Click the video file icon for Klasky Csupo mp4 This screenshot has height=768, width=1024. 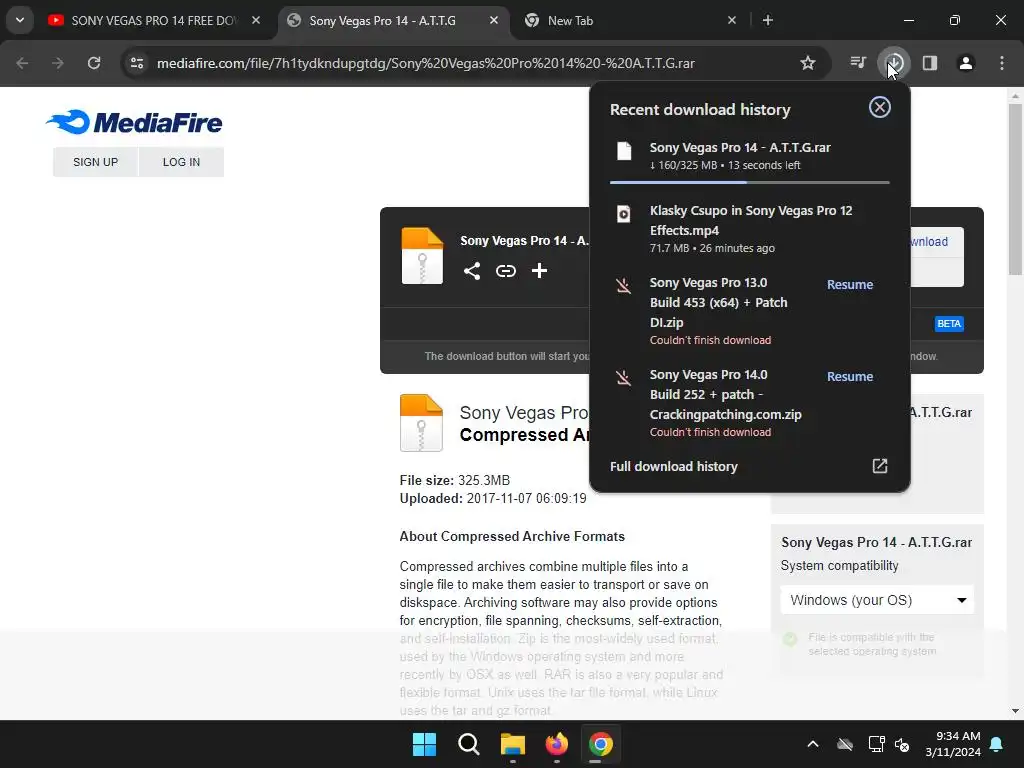(x=624, y=214)
